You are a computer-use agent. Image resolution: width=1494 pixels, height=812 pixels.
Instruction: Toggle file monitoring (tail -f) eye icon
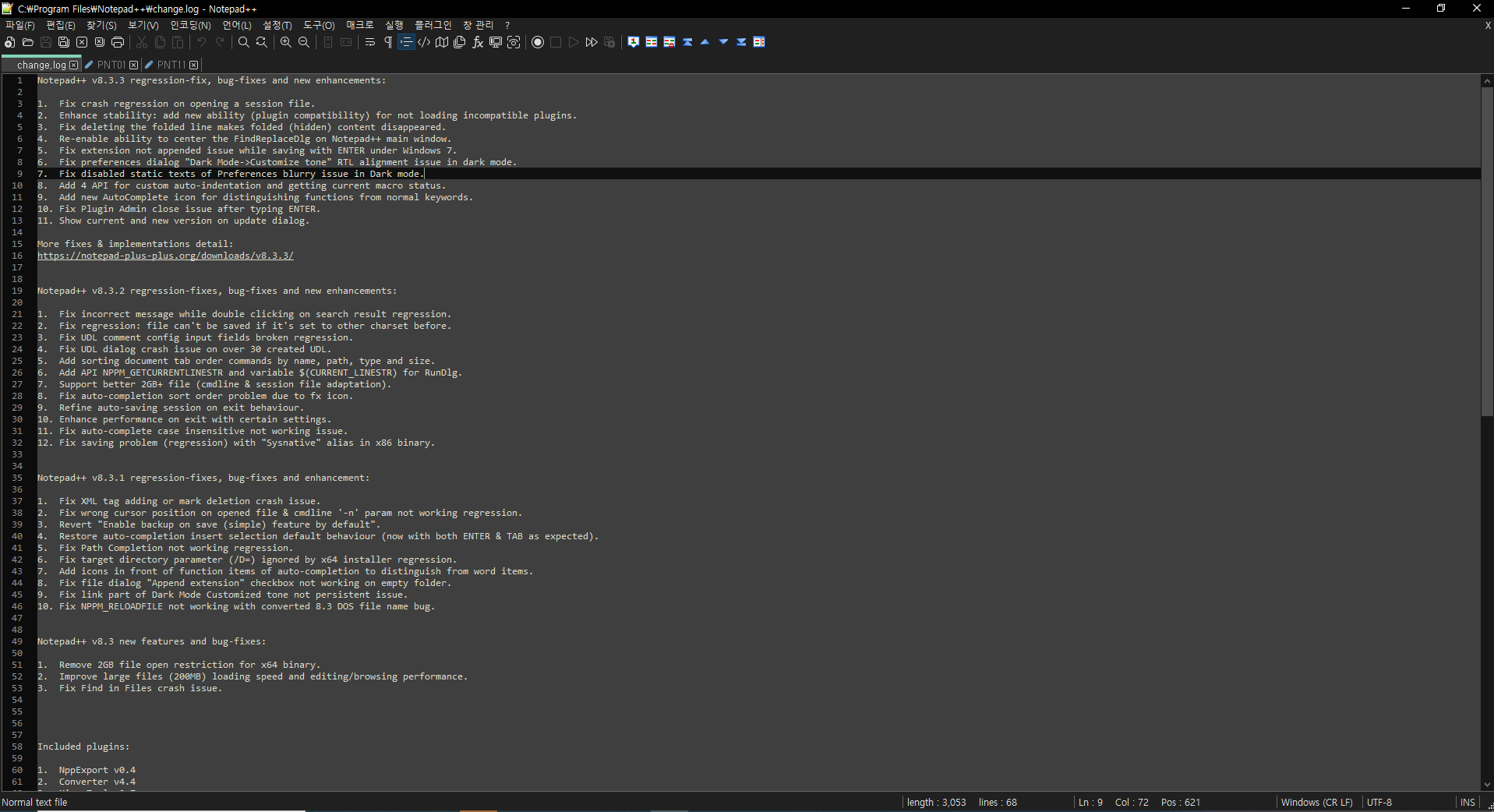click(514, 42)
